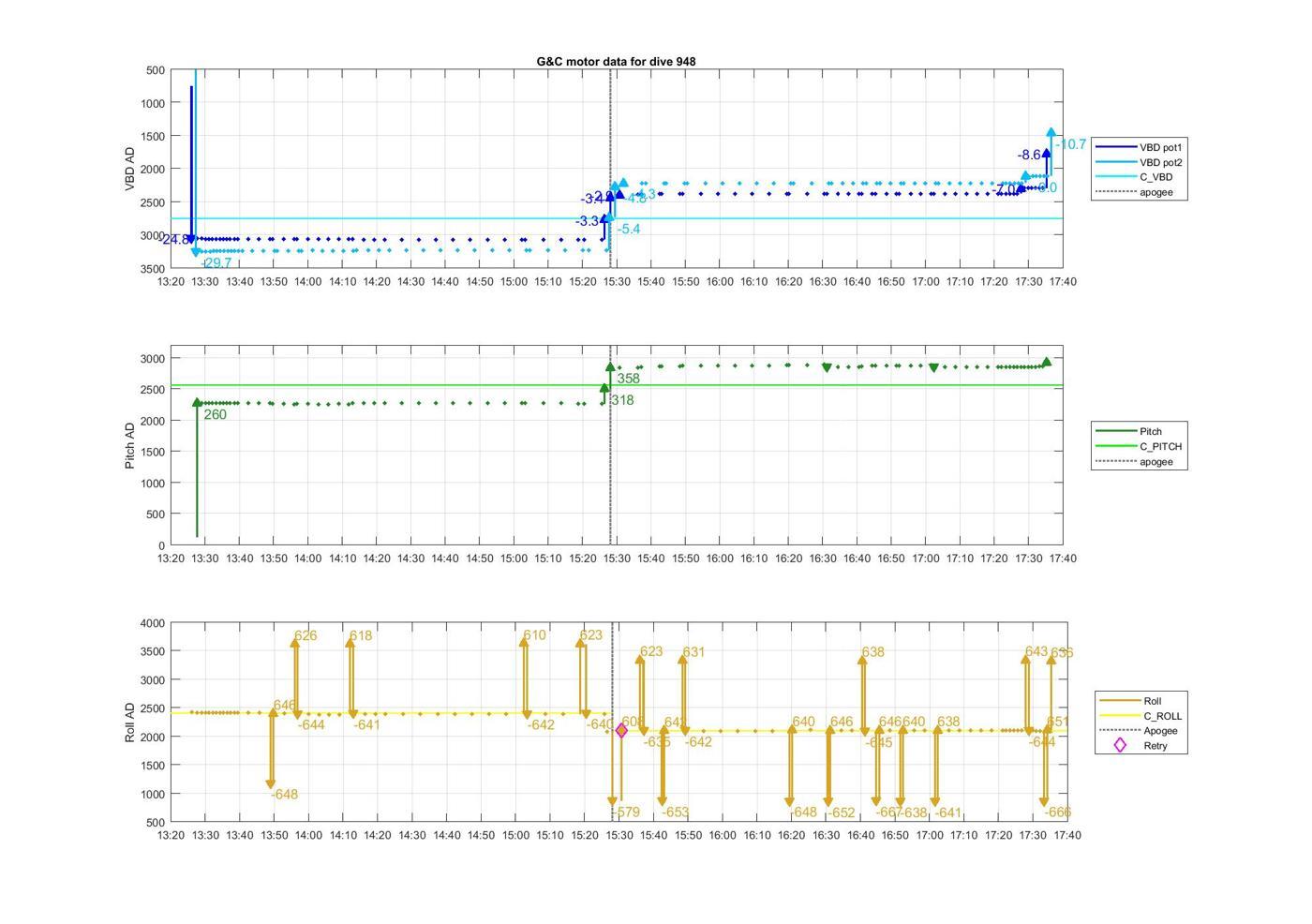Click the Pitch AD y-axis label
1312x924 pixels.
(x=129, y=445)
